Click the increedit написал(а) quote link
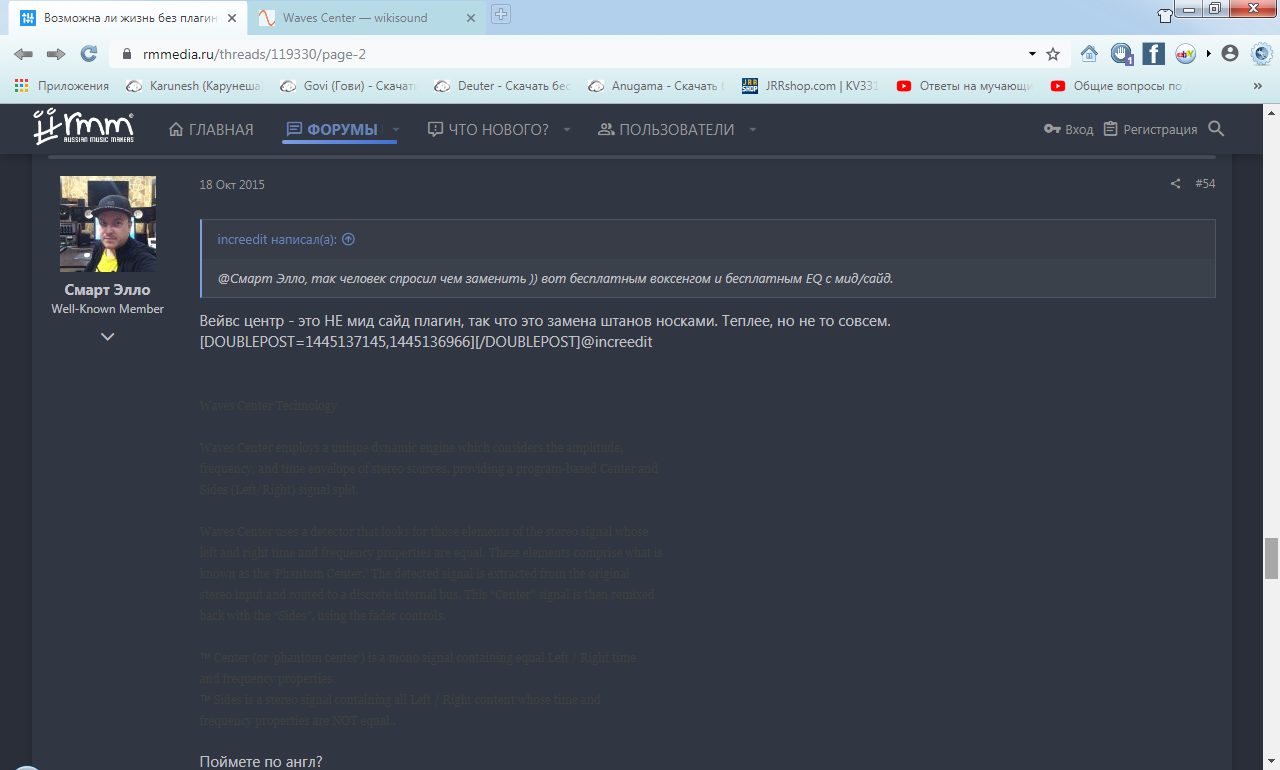This screenshot has height=770, width=1280. [x=277, y=240]
